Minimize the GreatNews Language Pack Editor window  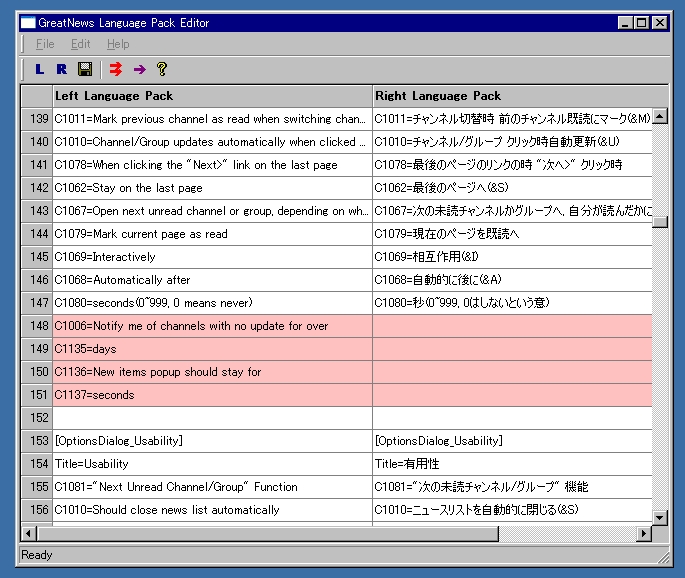626,23
